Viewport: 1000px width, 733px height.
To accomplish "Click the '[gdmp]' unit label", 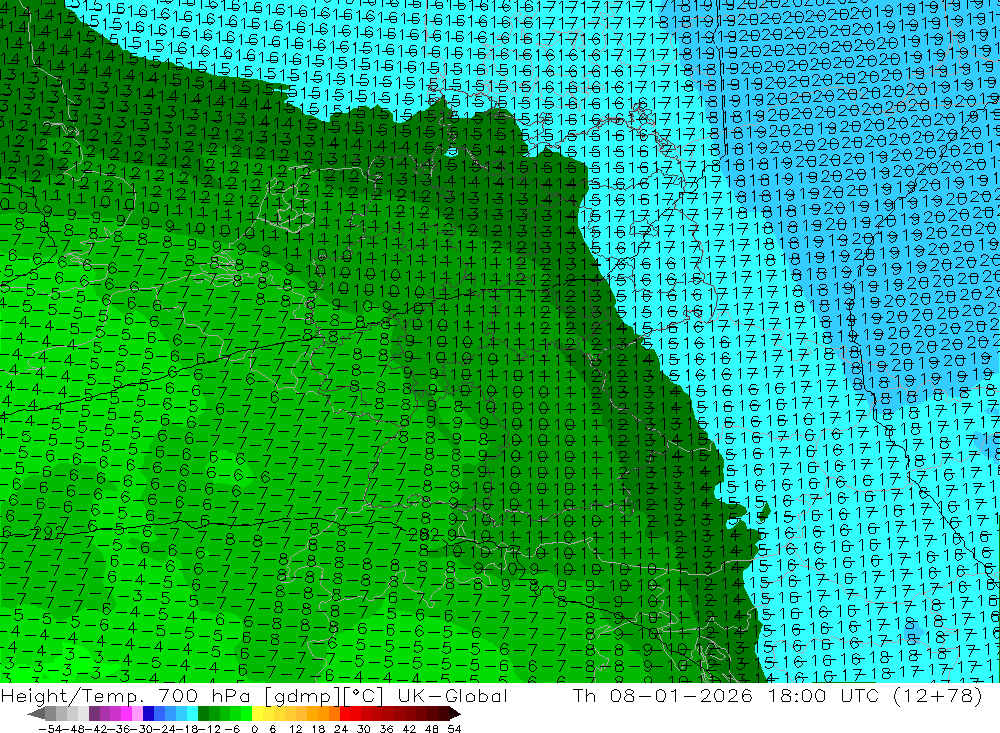I will click(x=302, y=695).
